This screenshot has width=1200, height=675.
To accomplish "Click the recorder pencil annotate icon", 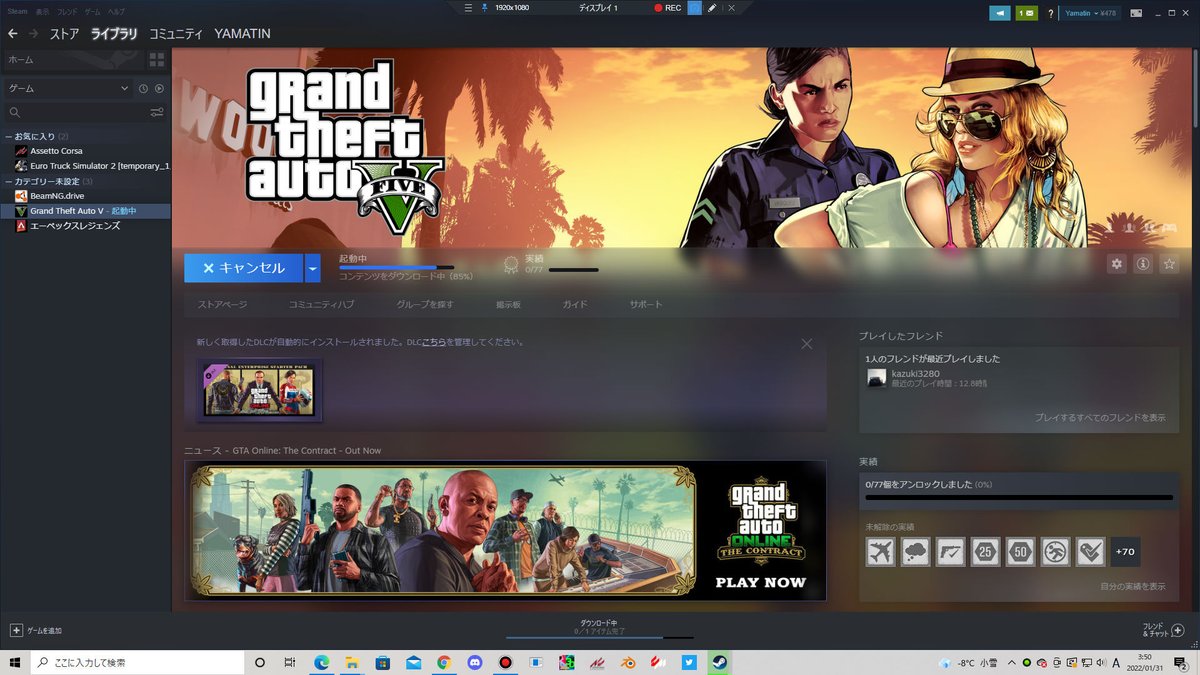I will (x=712, y=8).
